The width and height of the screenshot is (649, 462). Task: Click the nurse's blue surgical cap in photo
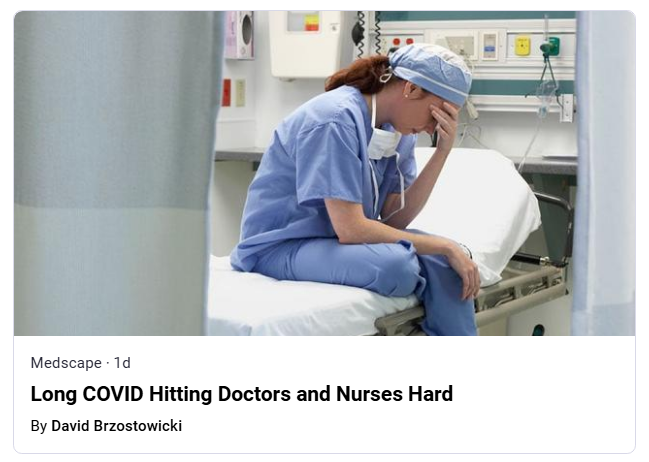432,72
